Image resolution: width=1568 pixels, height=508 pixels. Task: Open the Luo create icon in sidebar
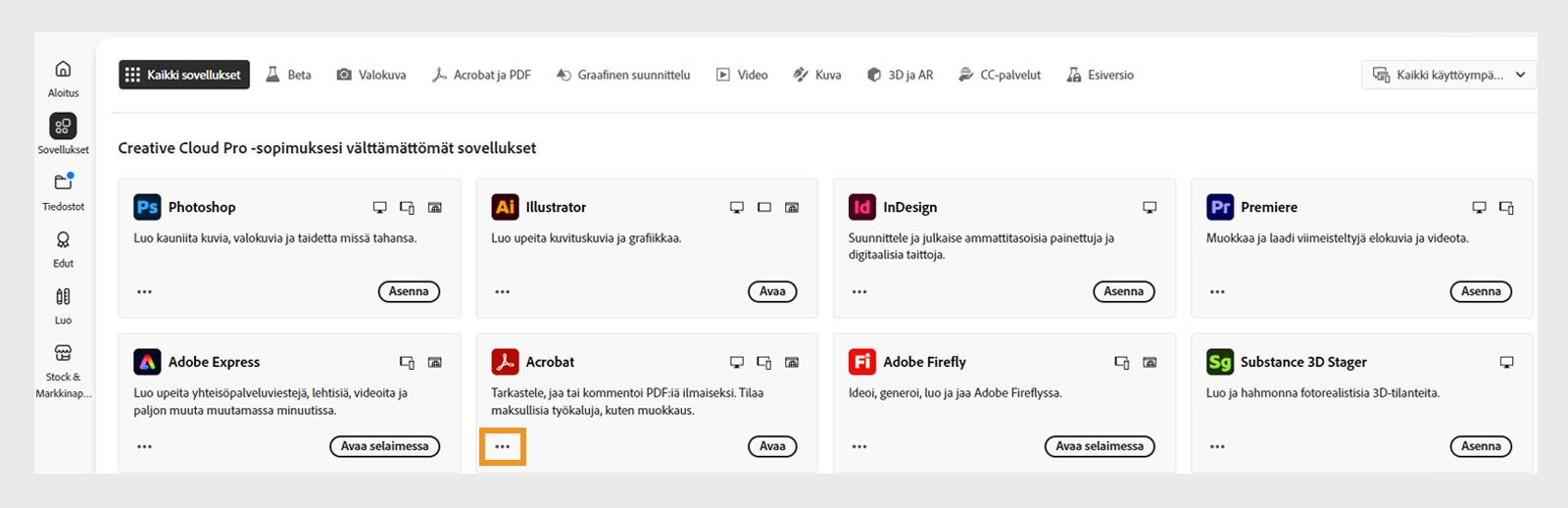pyautogui.click(x=63, y=296)
